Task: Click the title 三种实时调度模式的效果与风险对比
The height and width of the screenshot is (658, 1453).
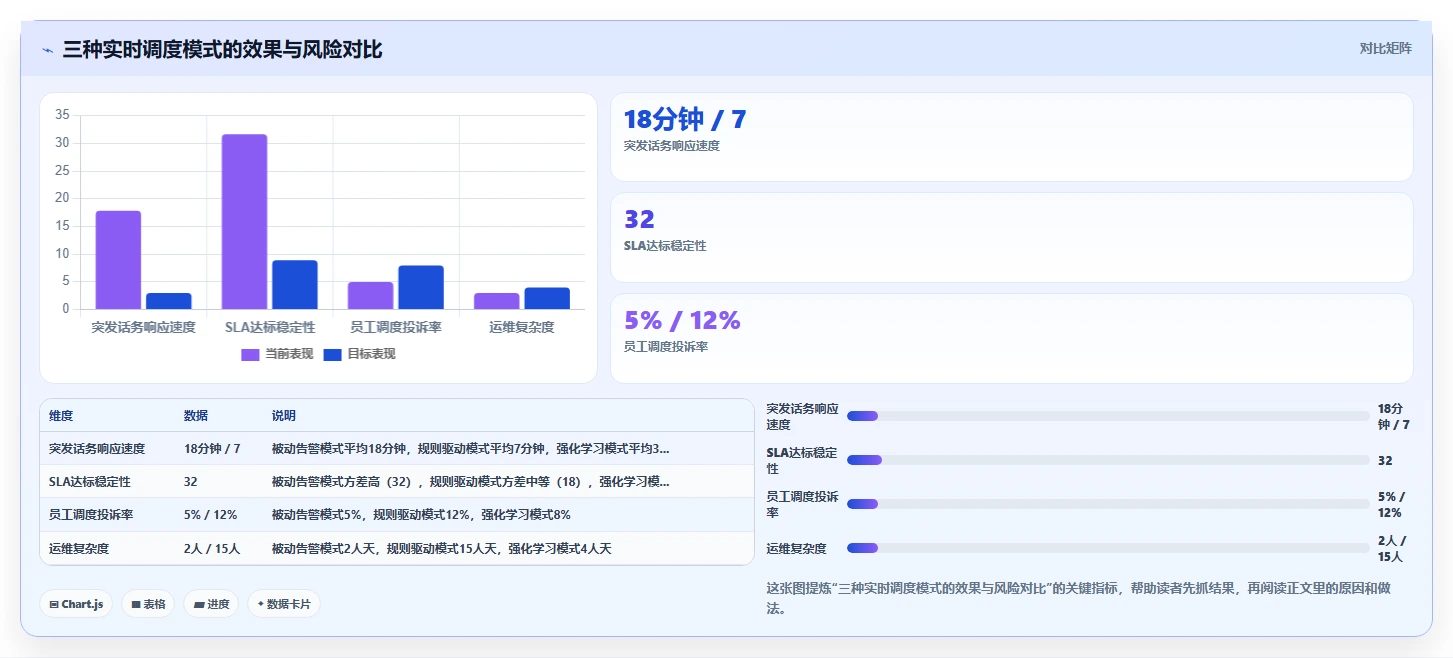Action: (222, 49)
